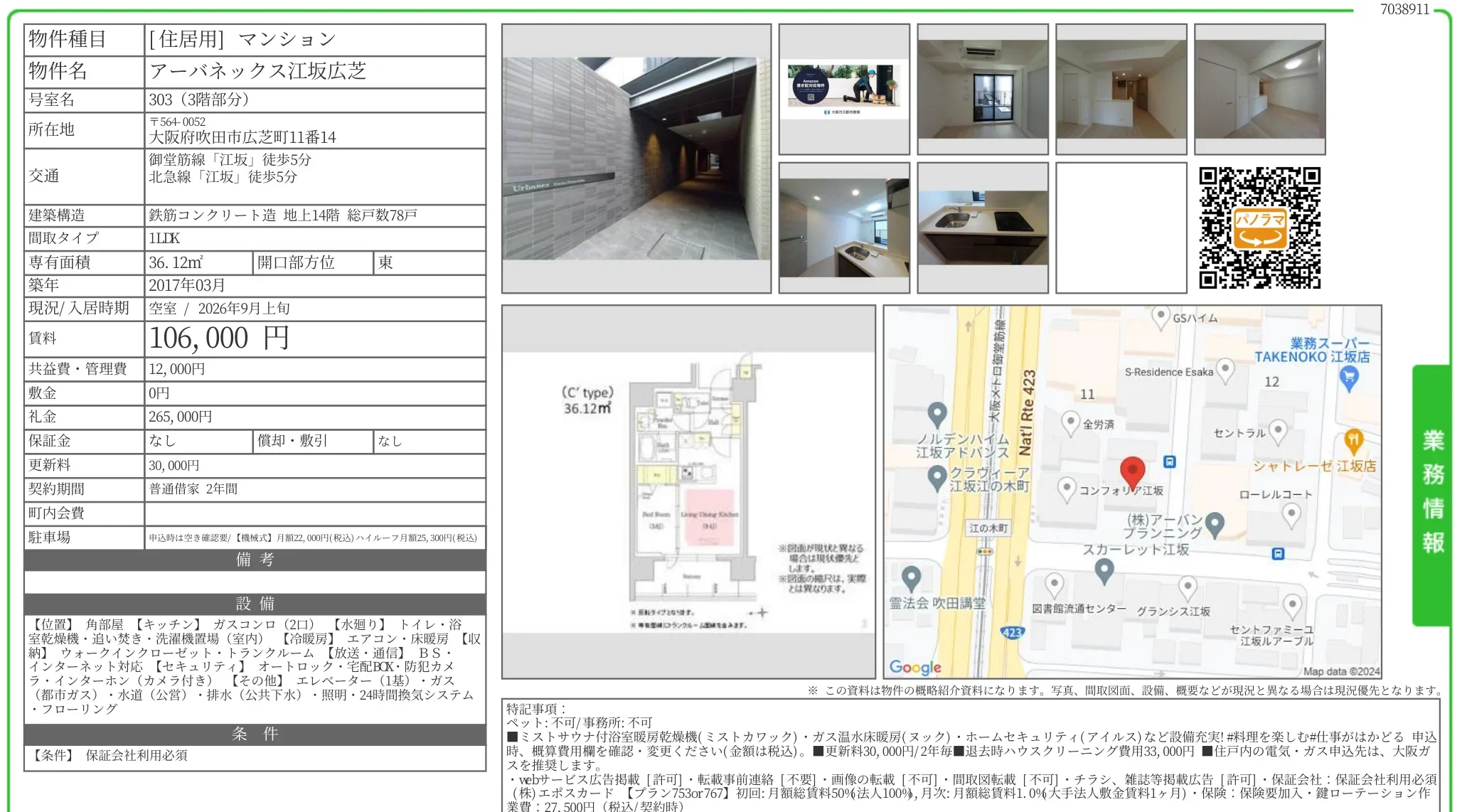Click the listing ID 7038911
This screenshot has height=812, width=1462.
[1404, 9]
